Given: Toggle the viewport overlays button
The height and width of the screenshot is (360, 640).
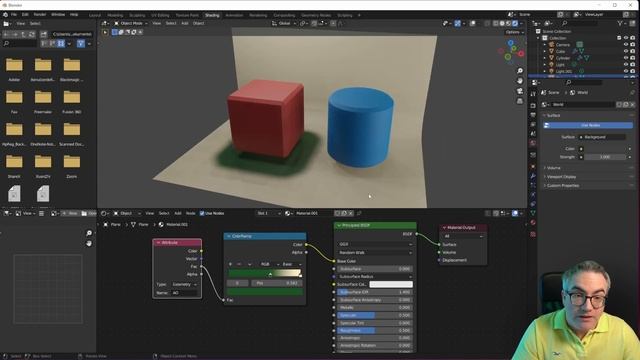Looking at the screenshot, I should pyautogui.click(x=473, y=23).
